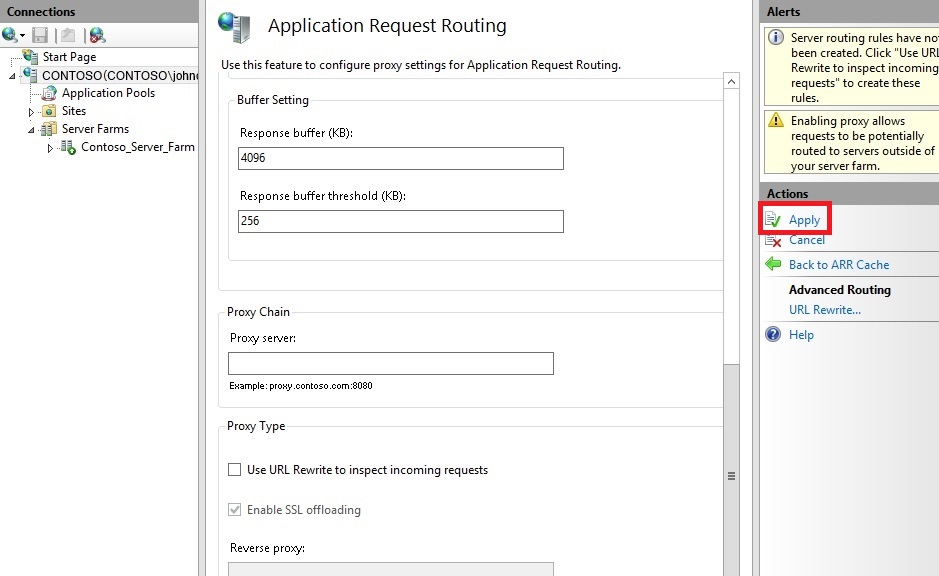The image size is (939, 576).
Task: Enable Use URL Rewrite to inspect incoming requests
Action: [x=233, y=470]
